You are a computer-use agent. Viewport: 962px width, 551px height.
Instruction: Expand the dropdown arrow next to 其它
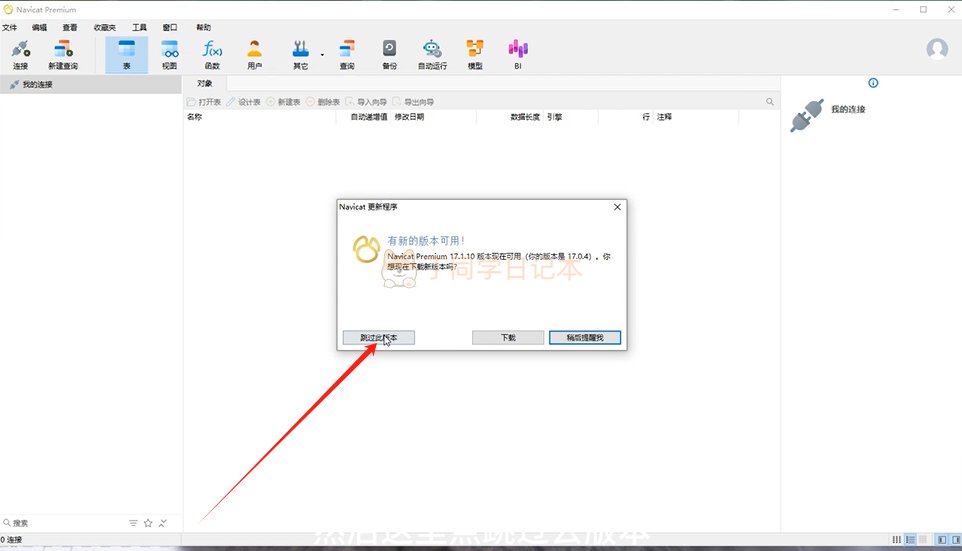point(322,55)
